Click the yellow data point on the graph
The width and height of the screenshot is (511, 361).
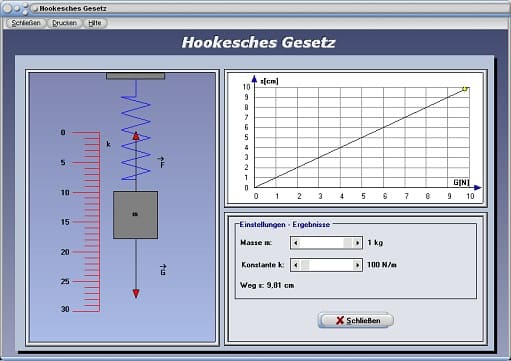pyautogui.click(x=465, y=89)
